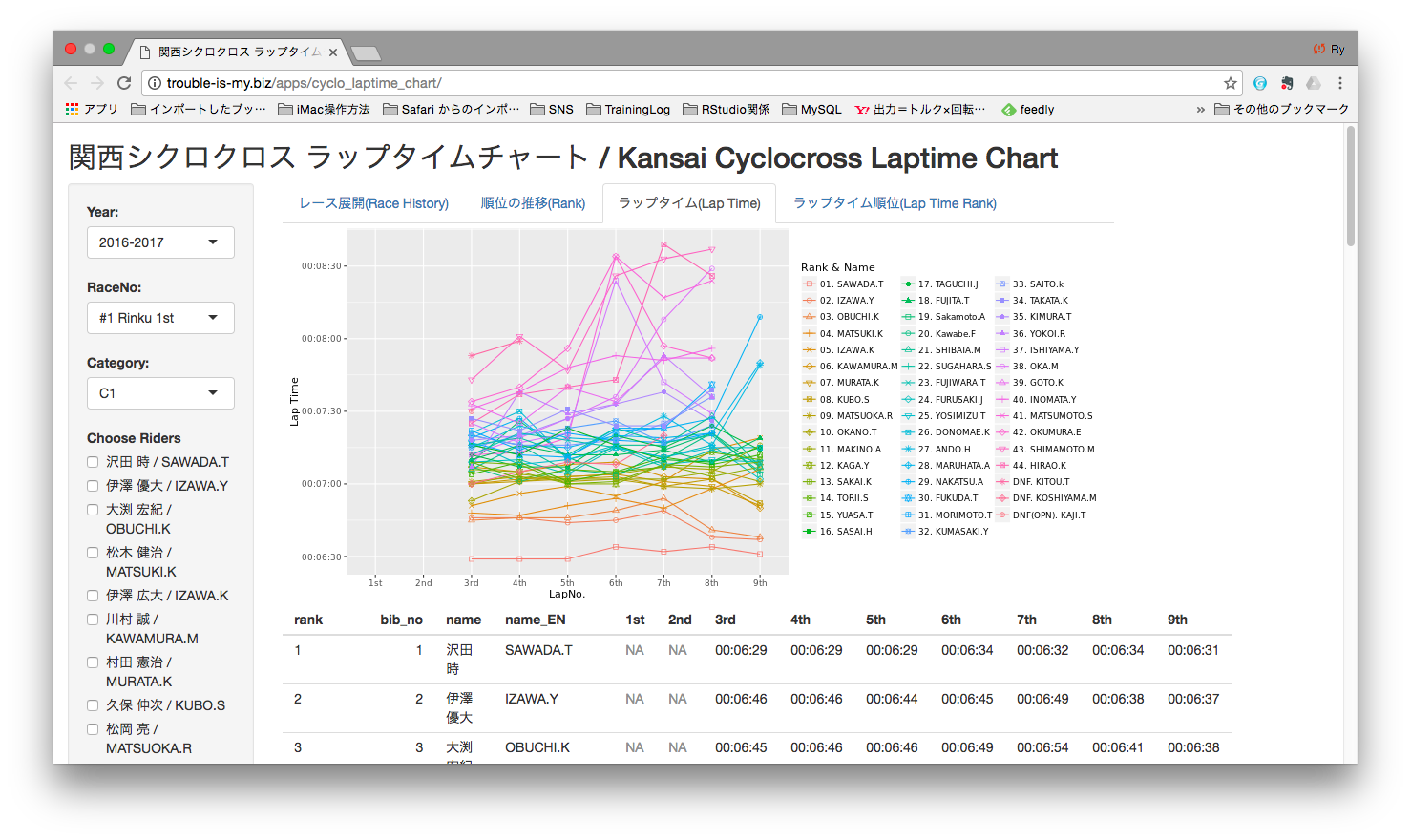Tick the IZAWA.Y rider checkbox
This screenshot has height=840, width=1411.
pyautogui.click(x=93, y=486)
